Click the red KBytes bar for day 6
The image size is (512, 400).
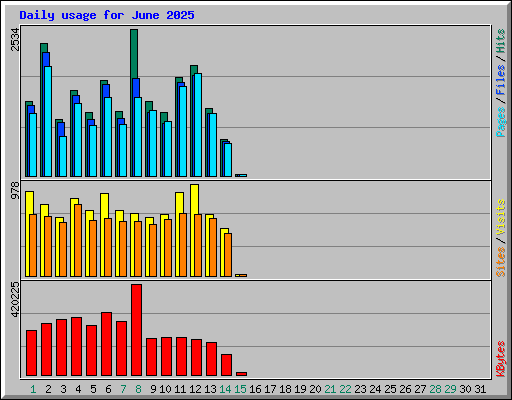[106, 344]
